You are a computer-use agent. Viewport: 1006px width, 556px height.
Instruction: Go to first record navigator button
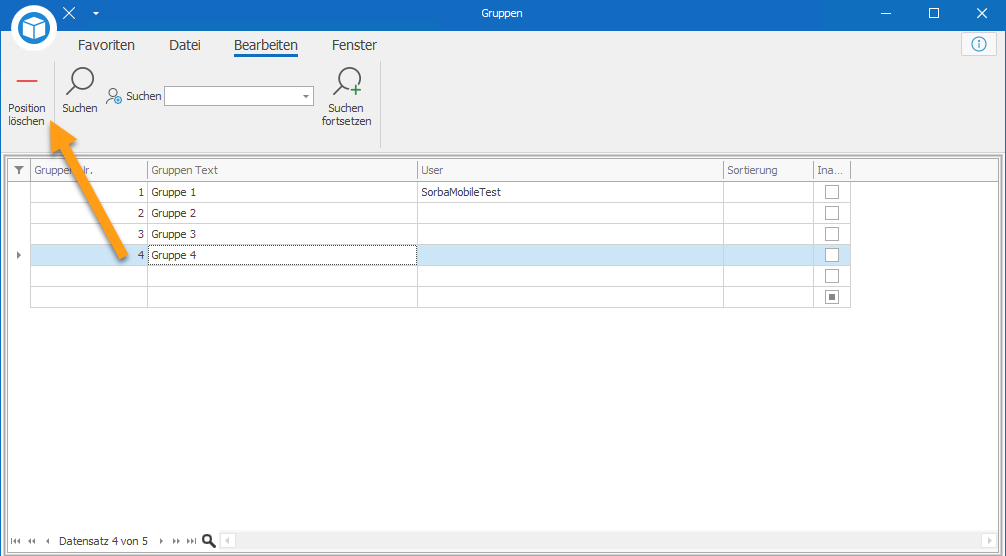15,541
